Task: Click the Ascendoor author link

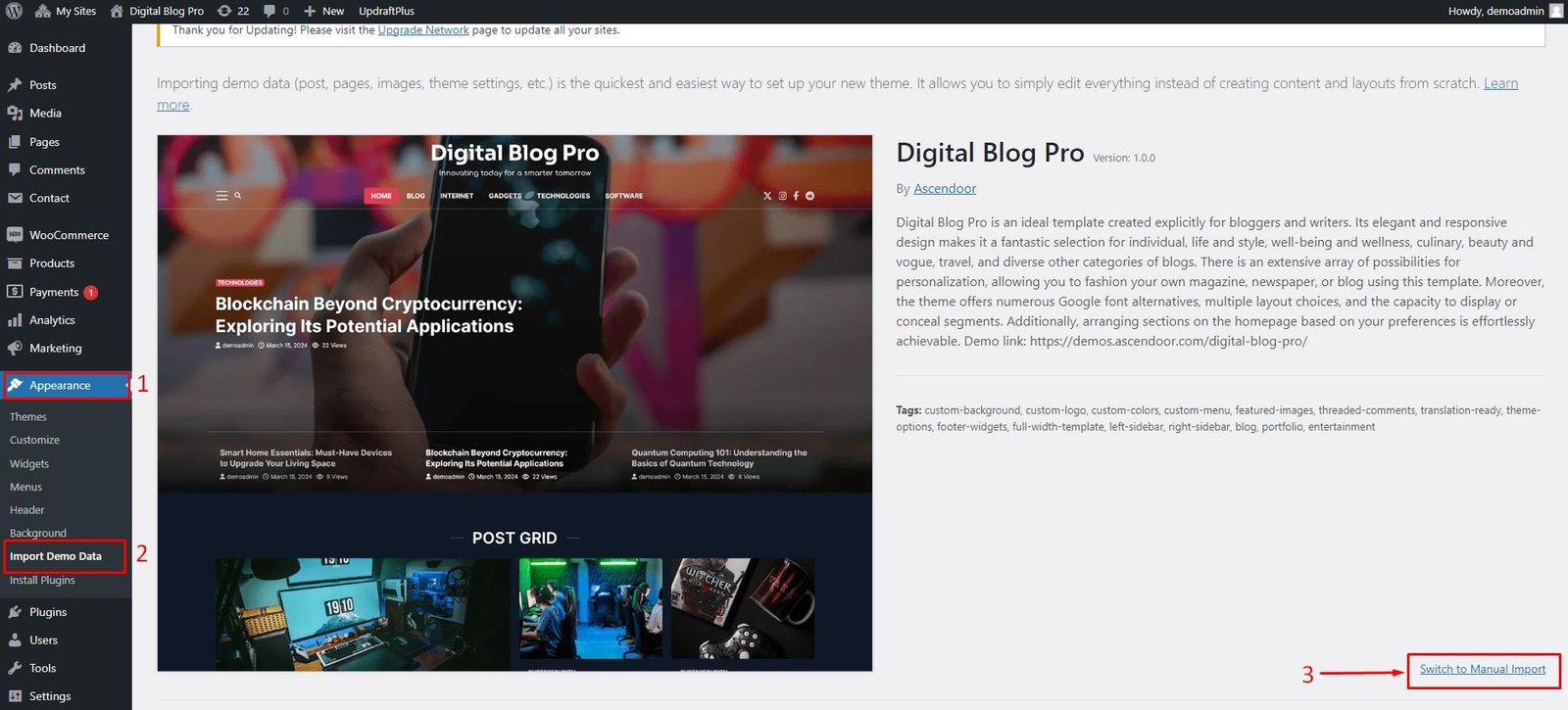Action: 945,188
